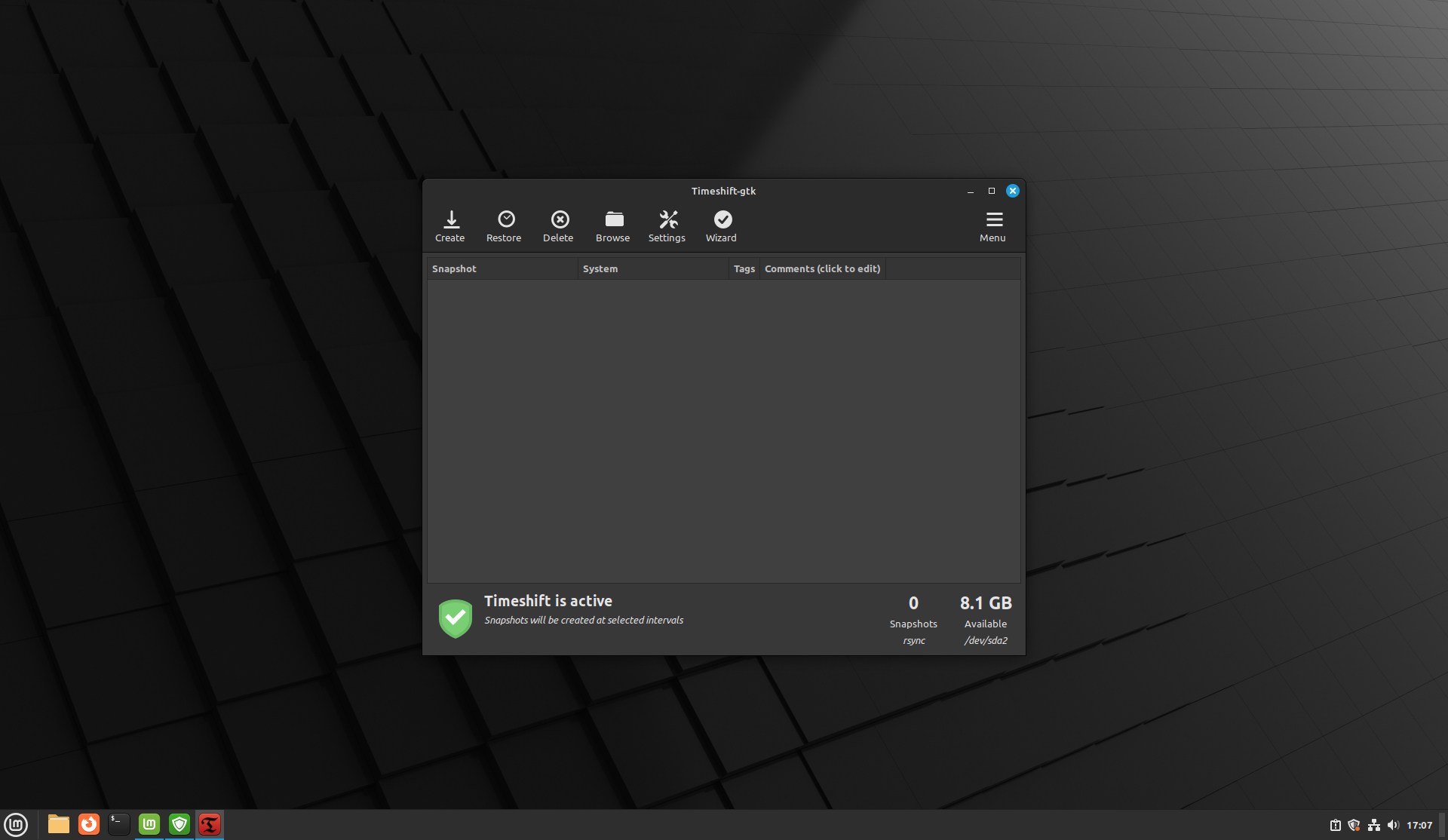Click the green shield panel icon
1448x840 pixels.
pos(179,824)
